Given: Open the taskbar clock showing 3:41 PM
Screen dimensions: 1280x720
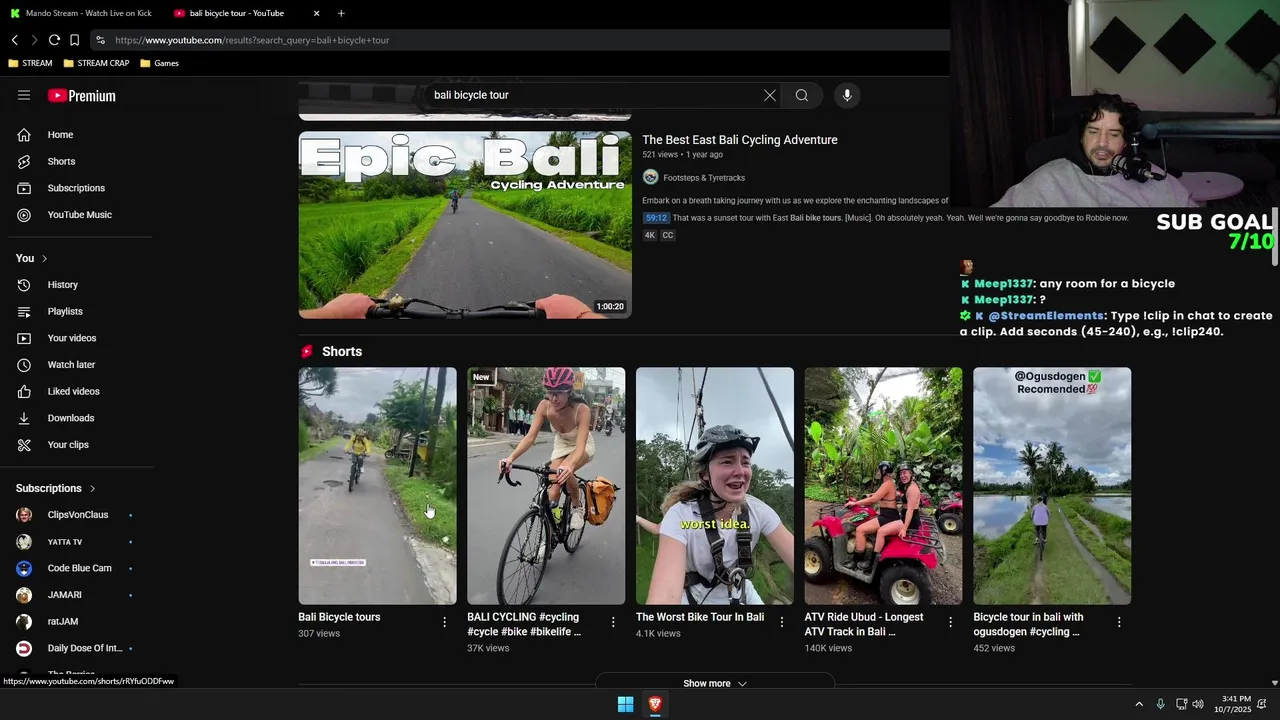Looking at the screenshot, I should point(1232,704).
